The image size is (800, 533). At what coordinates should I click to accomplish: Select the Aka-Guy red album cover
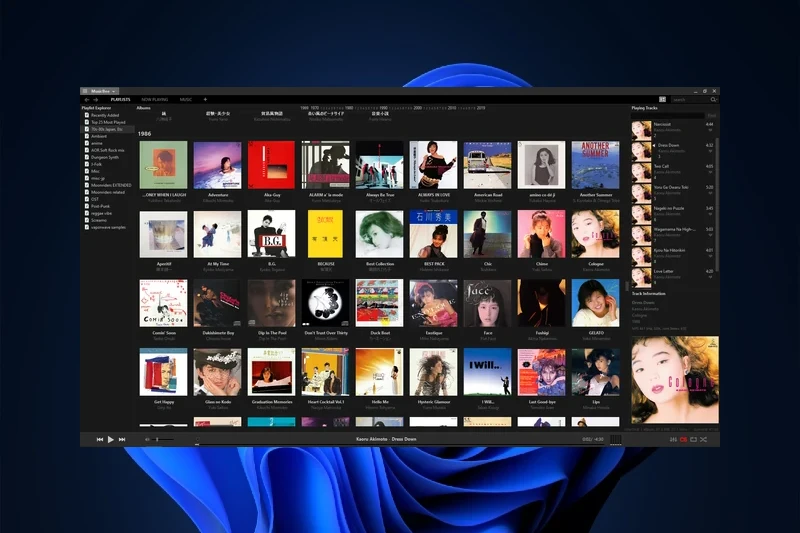point(271,165)
